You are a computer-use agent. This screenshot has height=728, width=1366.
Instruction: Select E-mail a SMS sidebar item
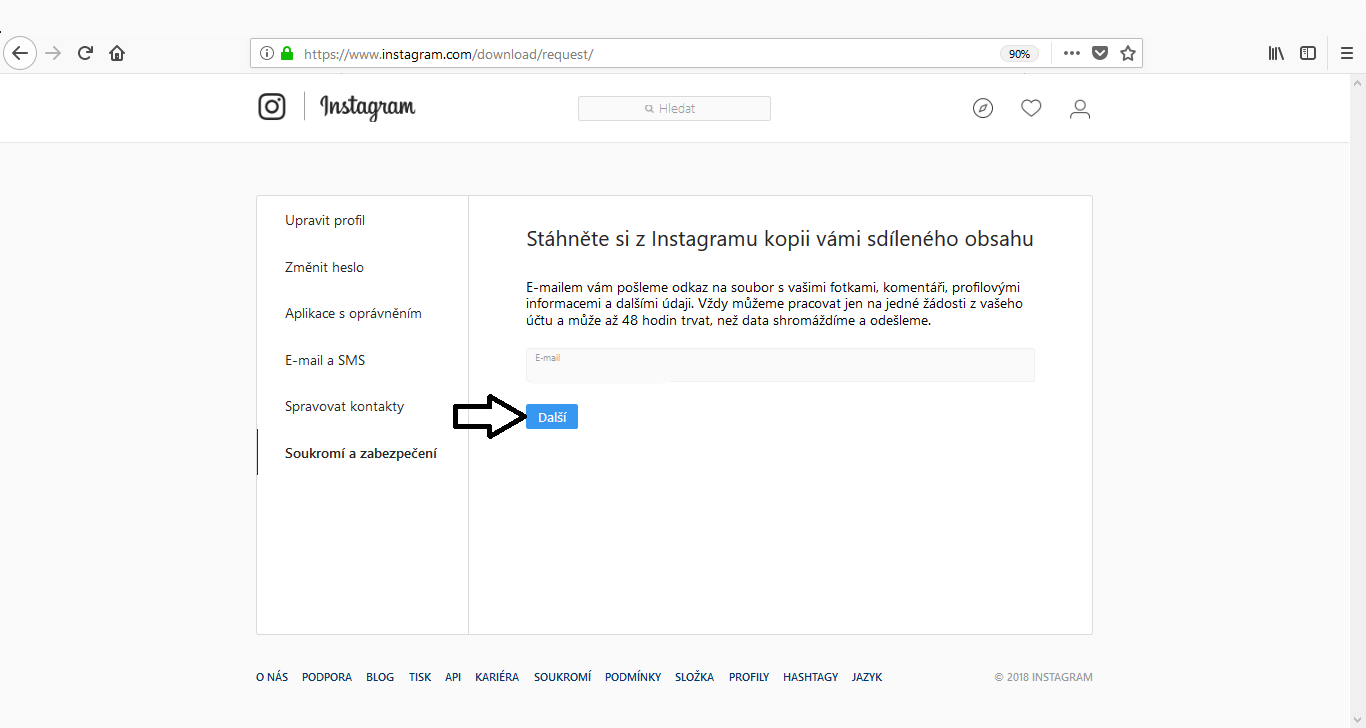point(325,360)
